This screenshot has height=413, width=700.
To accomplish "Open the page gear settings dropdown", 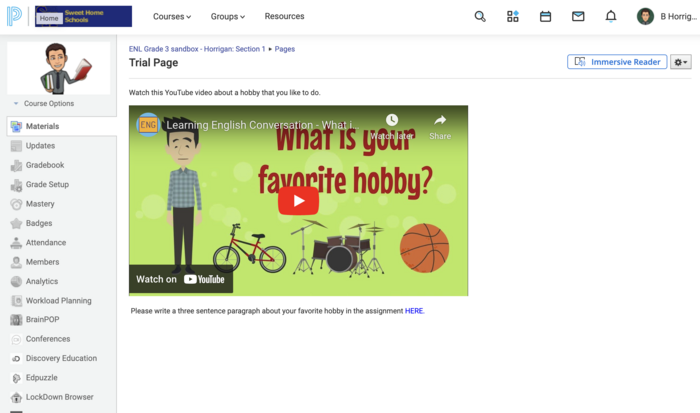I will click(x=681, y=62).
